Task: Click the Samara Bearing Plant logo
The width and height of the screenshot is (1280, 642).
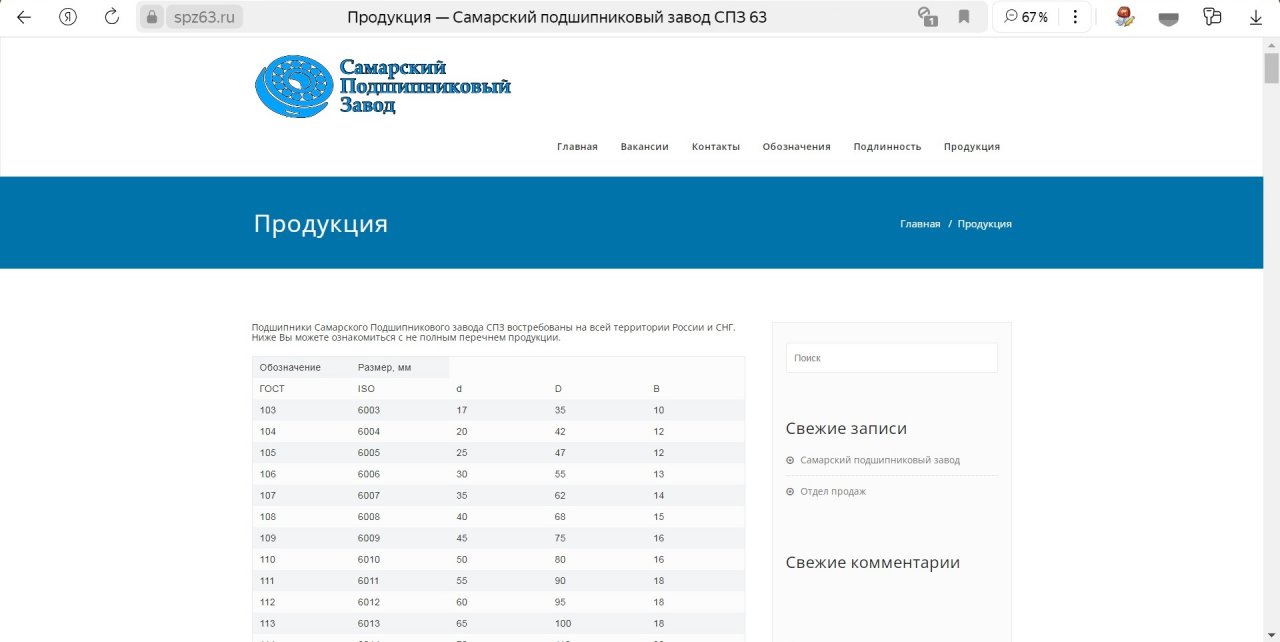Action: coord(382,86)
